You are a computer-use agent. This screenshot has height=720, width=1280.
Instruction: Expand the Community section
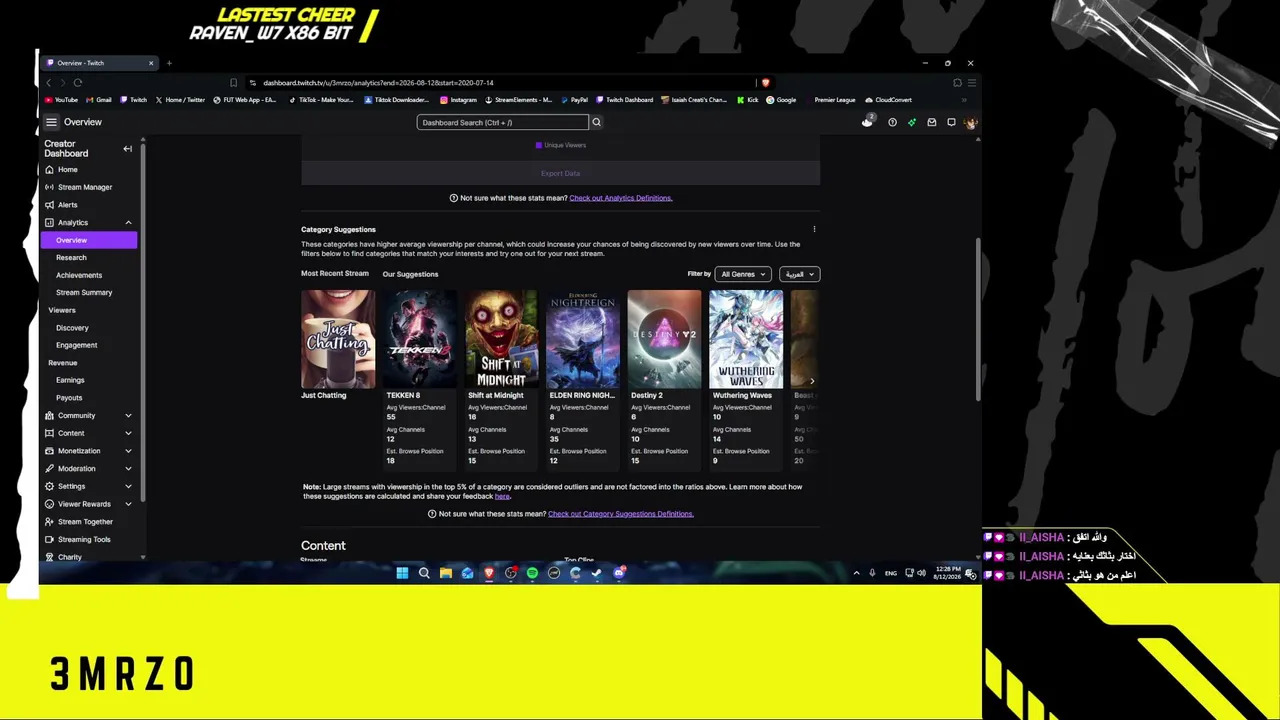128,416
